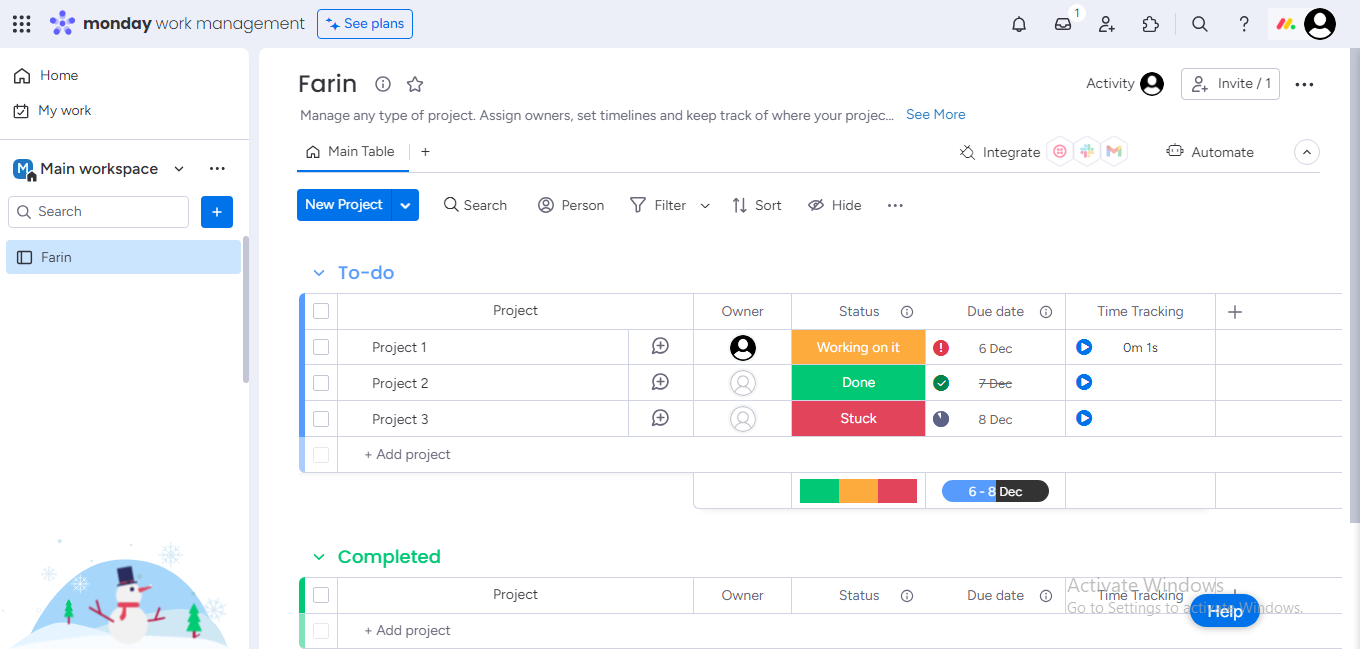
Task: Open the 6 - 8 Dec date summary
Action: (995, 491)
